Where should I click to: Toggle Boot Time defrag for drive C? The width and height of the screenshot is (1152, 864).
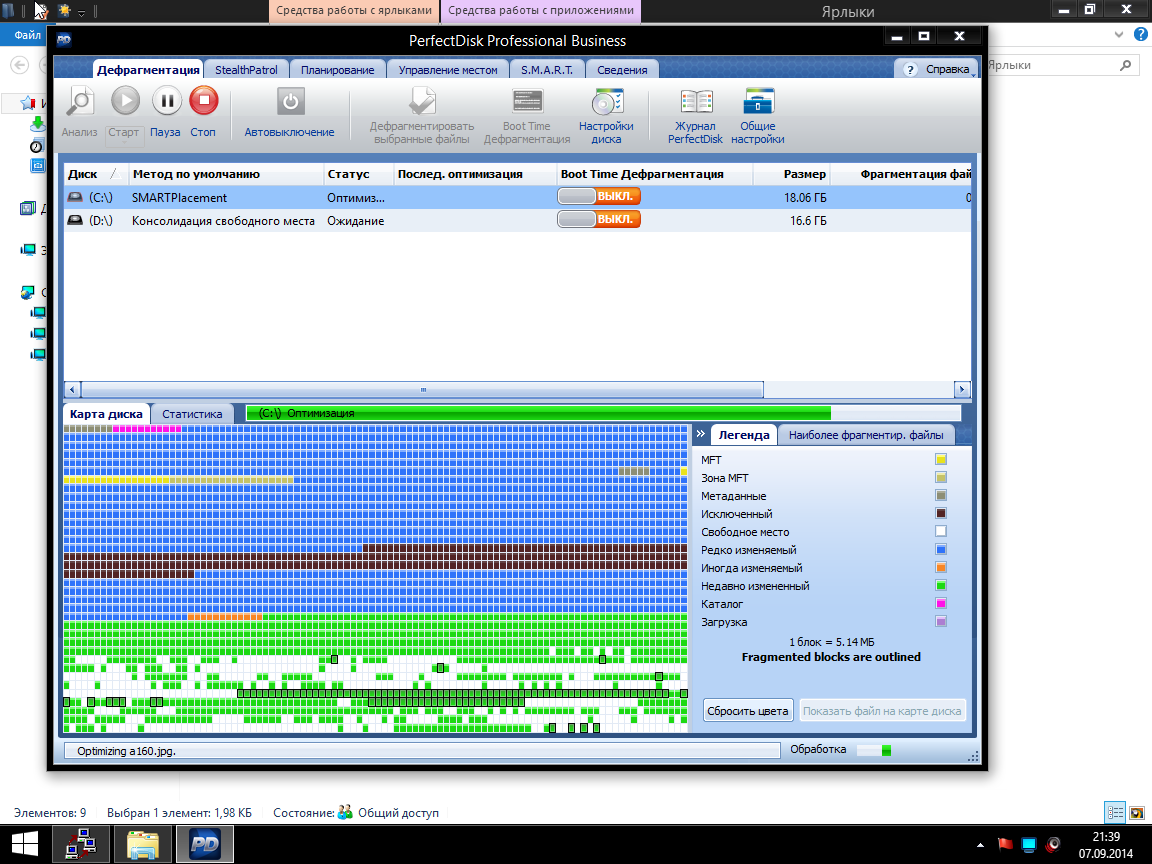tap(599, 196)
